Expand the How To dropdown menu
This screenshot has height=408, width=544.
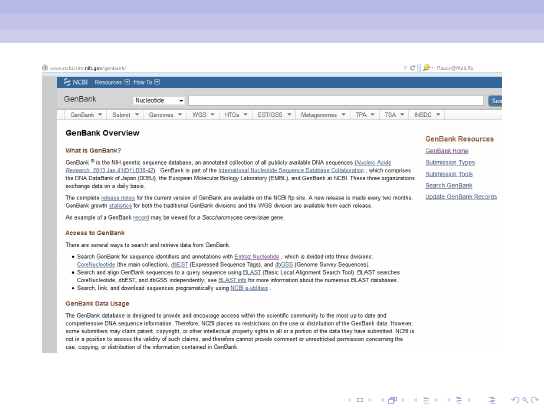coord(146,82)
